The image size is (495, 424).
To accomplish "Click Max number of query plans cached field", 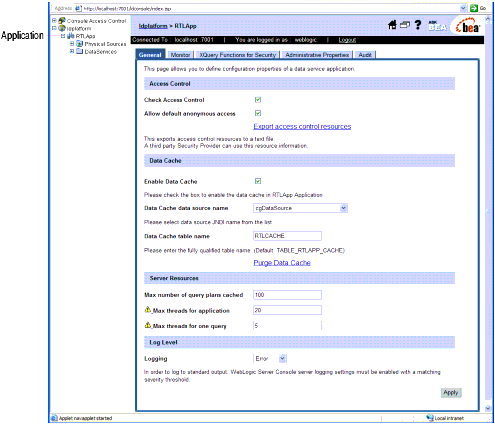I will (287, 295).
